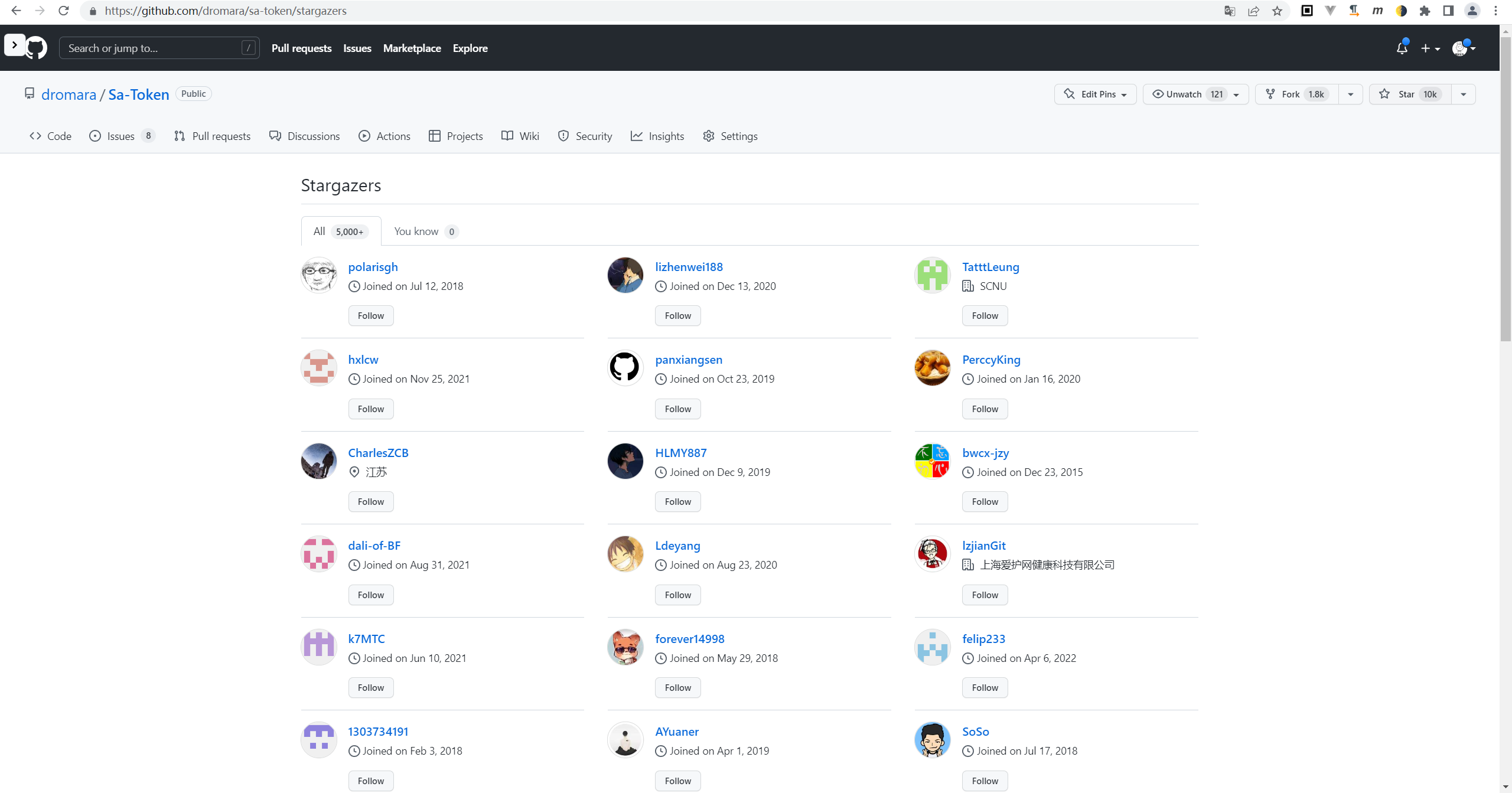Click polarisgh's avatar image
This screenshot has width=1512, height=793.
[x=319, y=275]
